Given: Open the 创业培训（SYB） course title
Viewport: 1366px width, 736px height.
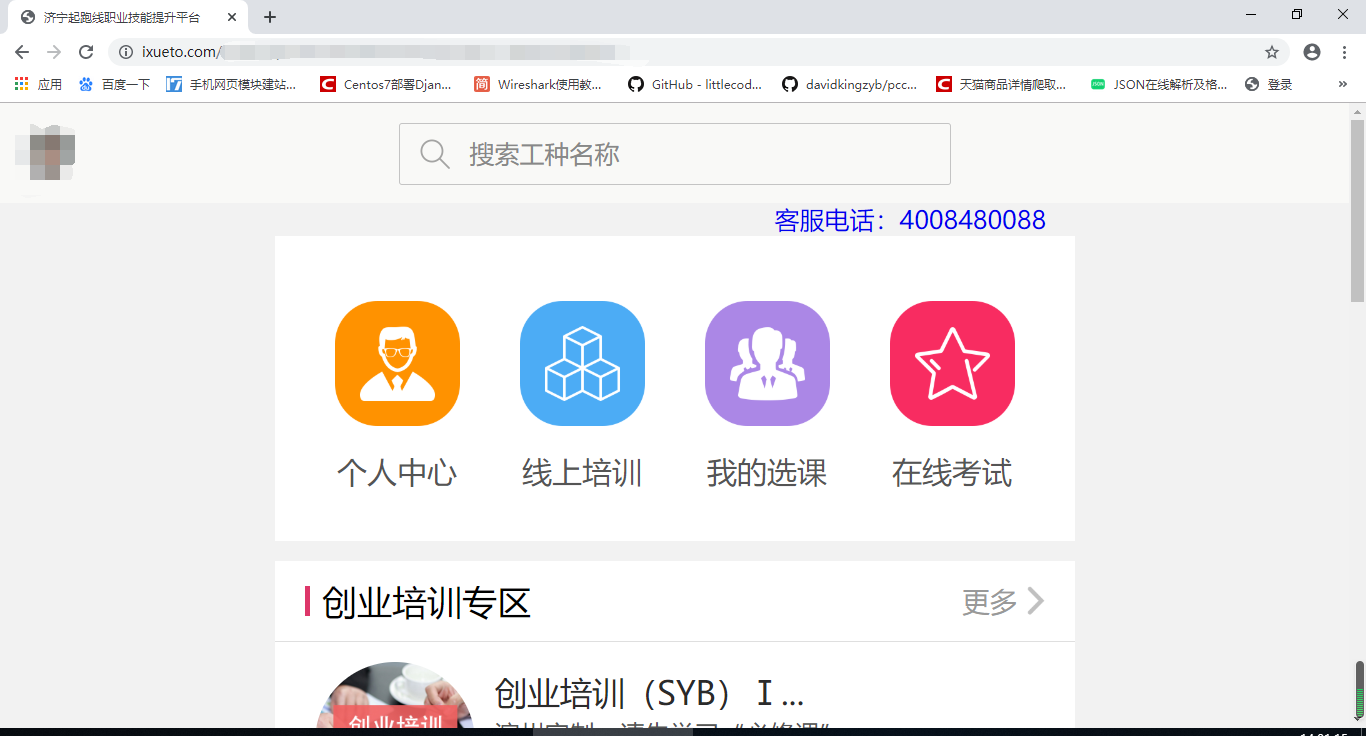Looking at the screenshot, I should 650,693.
